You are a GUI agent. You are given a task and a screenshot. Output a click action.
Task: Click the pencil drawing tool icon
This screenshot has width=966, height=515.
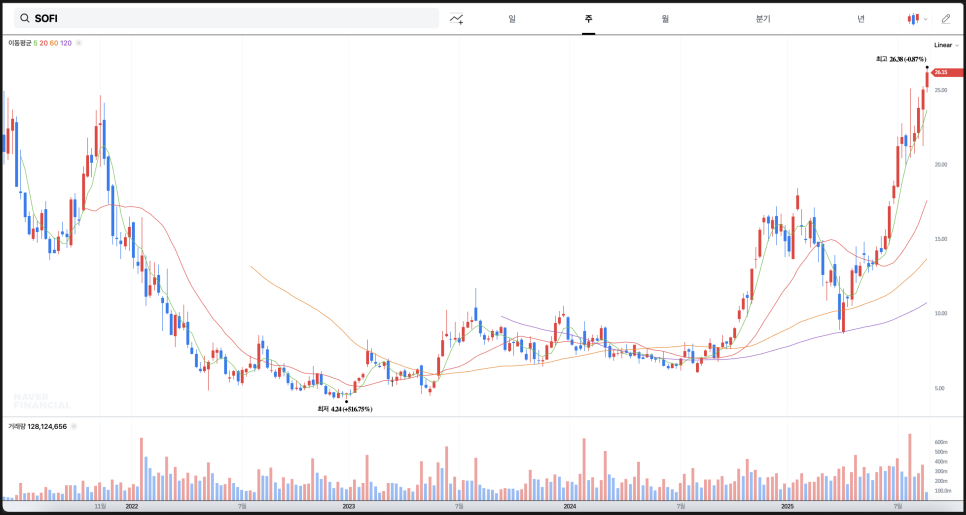click(946, 18)
